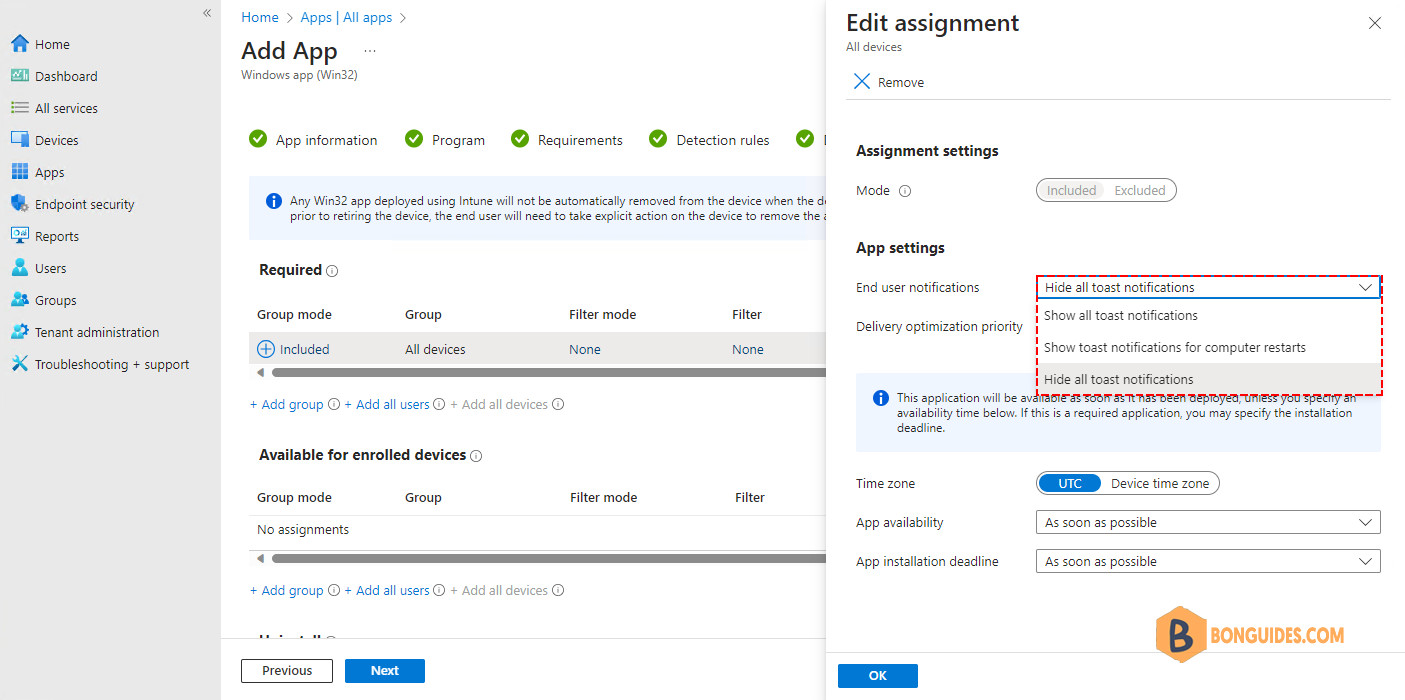1405x700 pixels.
Task: Switch Time zone to Device time zone
Action: [x=1160, y=483]
